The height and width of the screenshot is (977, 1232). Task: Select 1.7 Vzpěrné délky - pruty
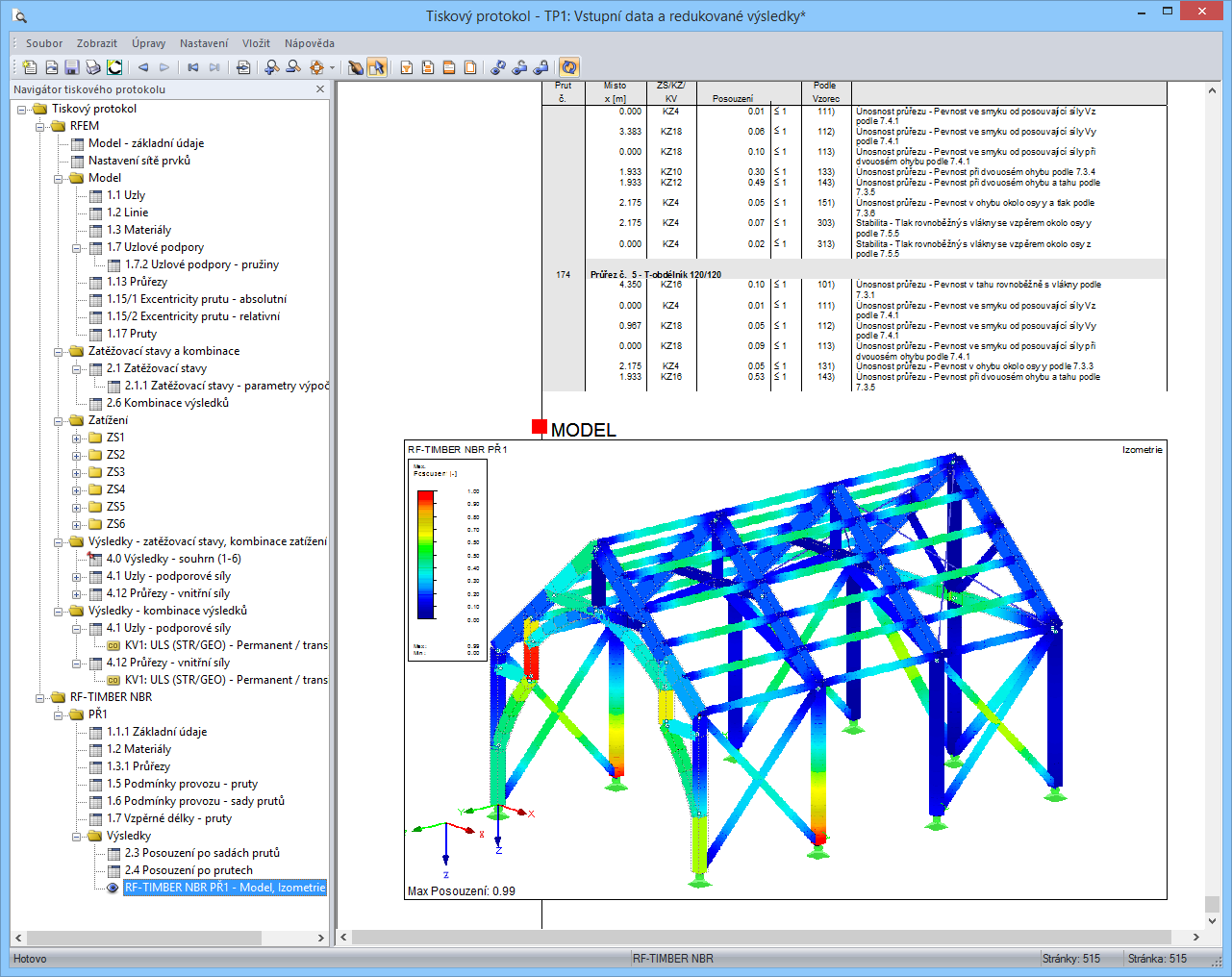click(x=169, y=818)
